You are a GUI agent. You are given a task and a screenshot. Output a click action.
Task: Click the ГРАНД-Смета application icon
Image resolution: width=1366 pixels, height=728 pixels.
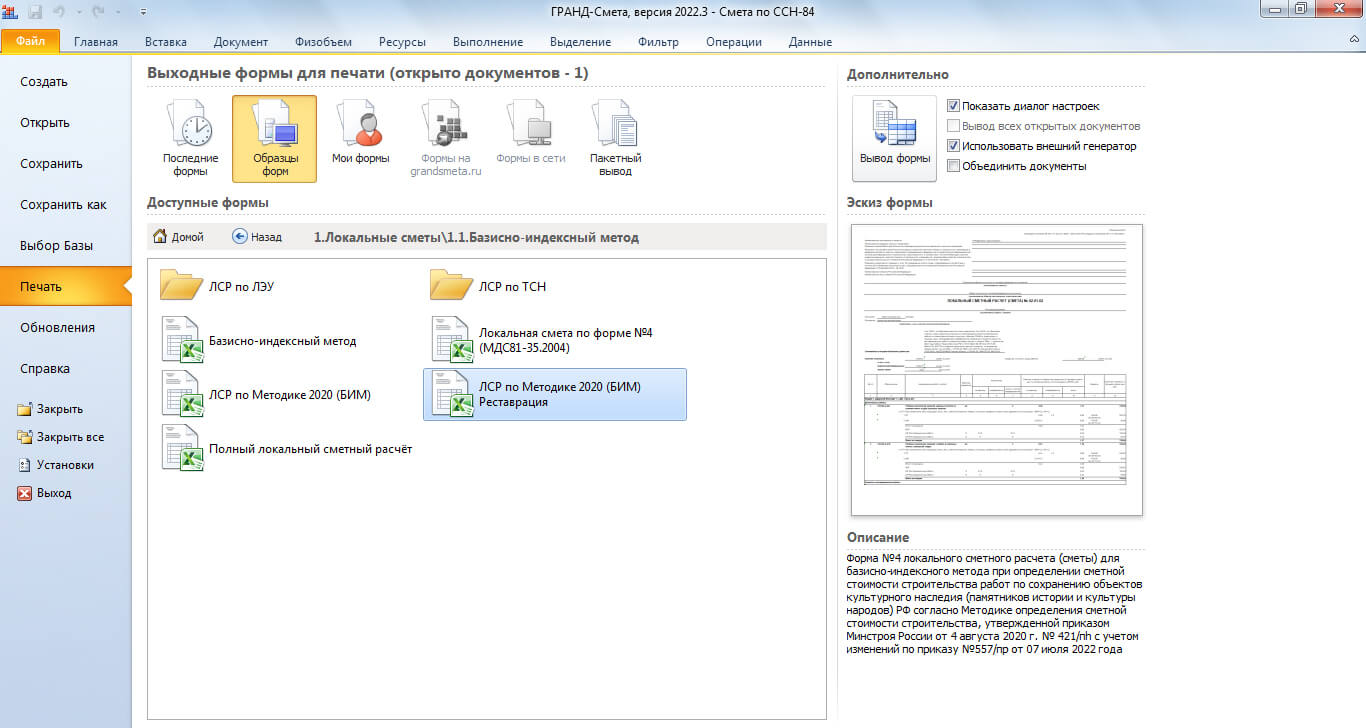(x=11, y=10)
